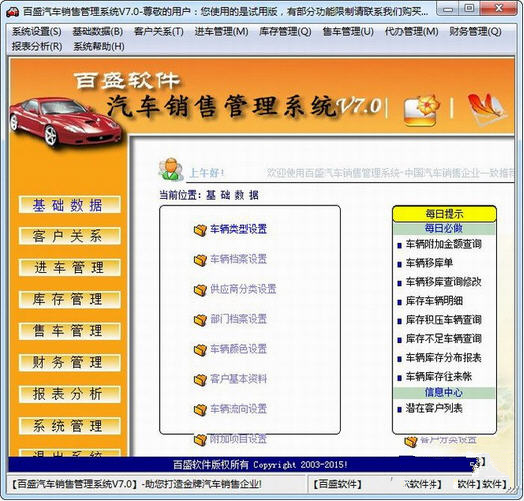This screenshot has height=501, width=524.
Task: Click the user avatar icon beside 上午好
Action: pos(171,169)
